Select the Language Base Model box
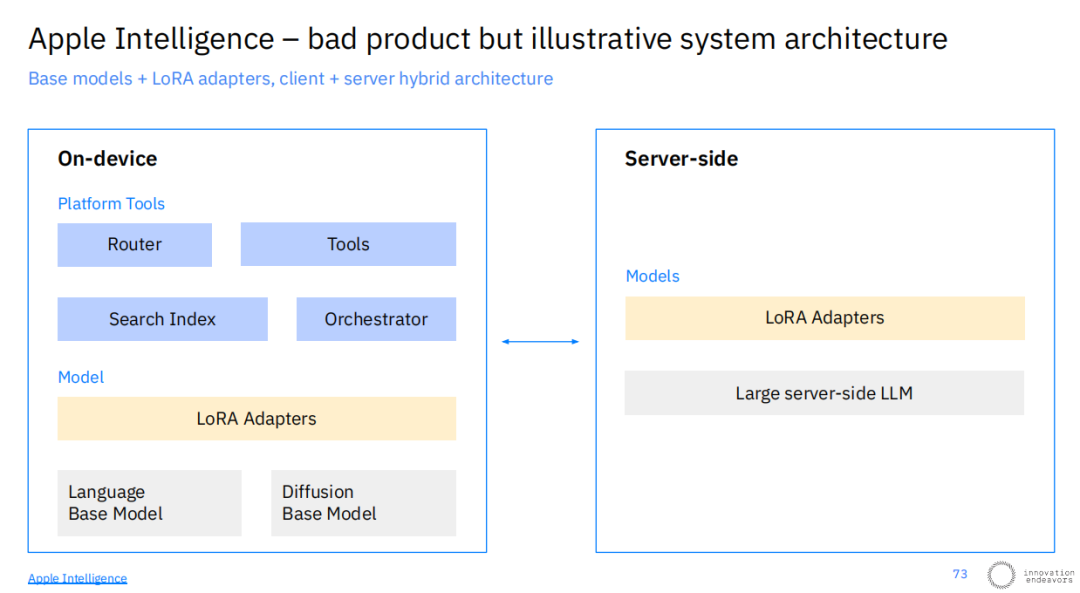Image resolution: width=1080 pixels, height=593 pixels. 149,503
